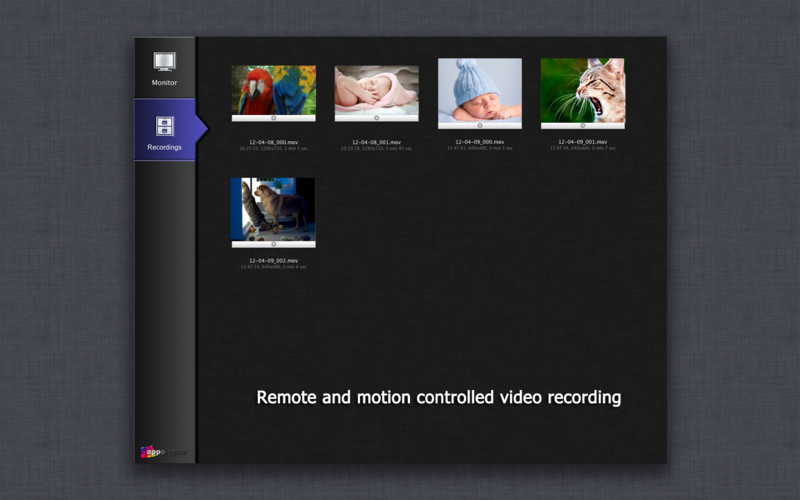Select the 12-04-08_000.mov file name
This screenshot has height=500, width=800.
pyautogui.click(x=273, y=142)
